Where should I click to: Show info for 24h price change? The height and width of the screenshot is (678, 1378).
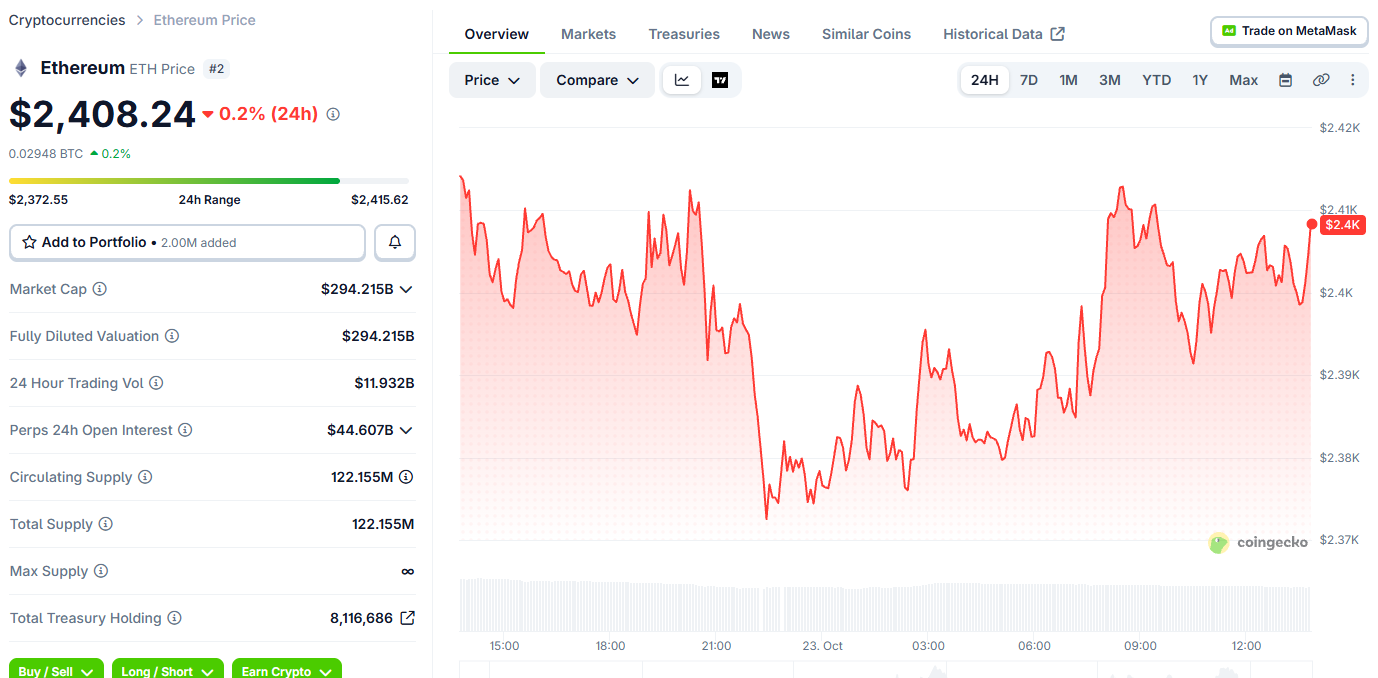click(x=333, y=114)
